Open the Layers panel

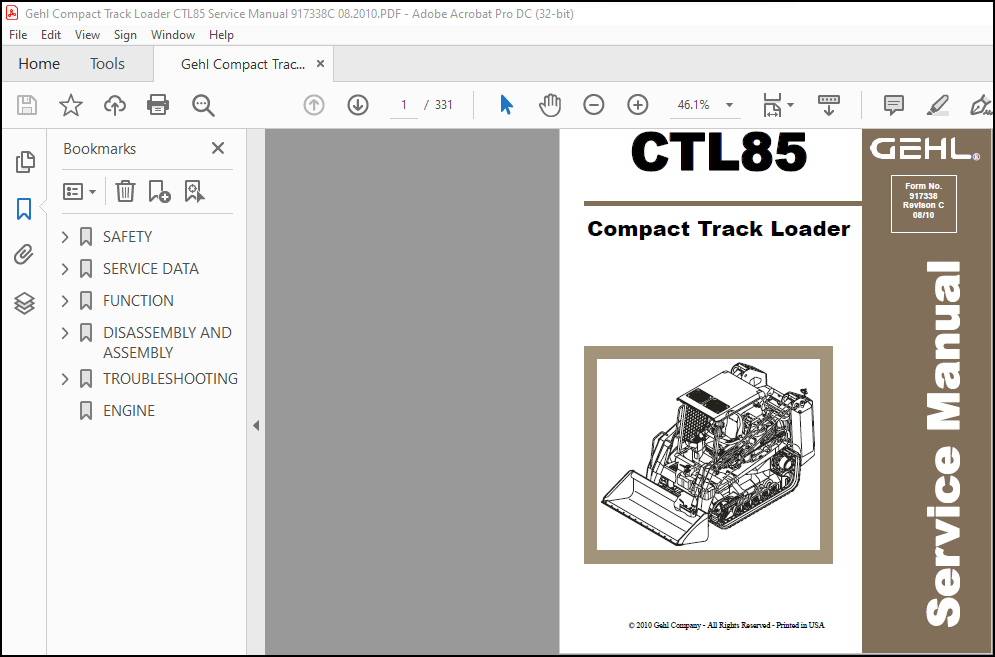coord(24,303)
